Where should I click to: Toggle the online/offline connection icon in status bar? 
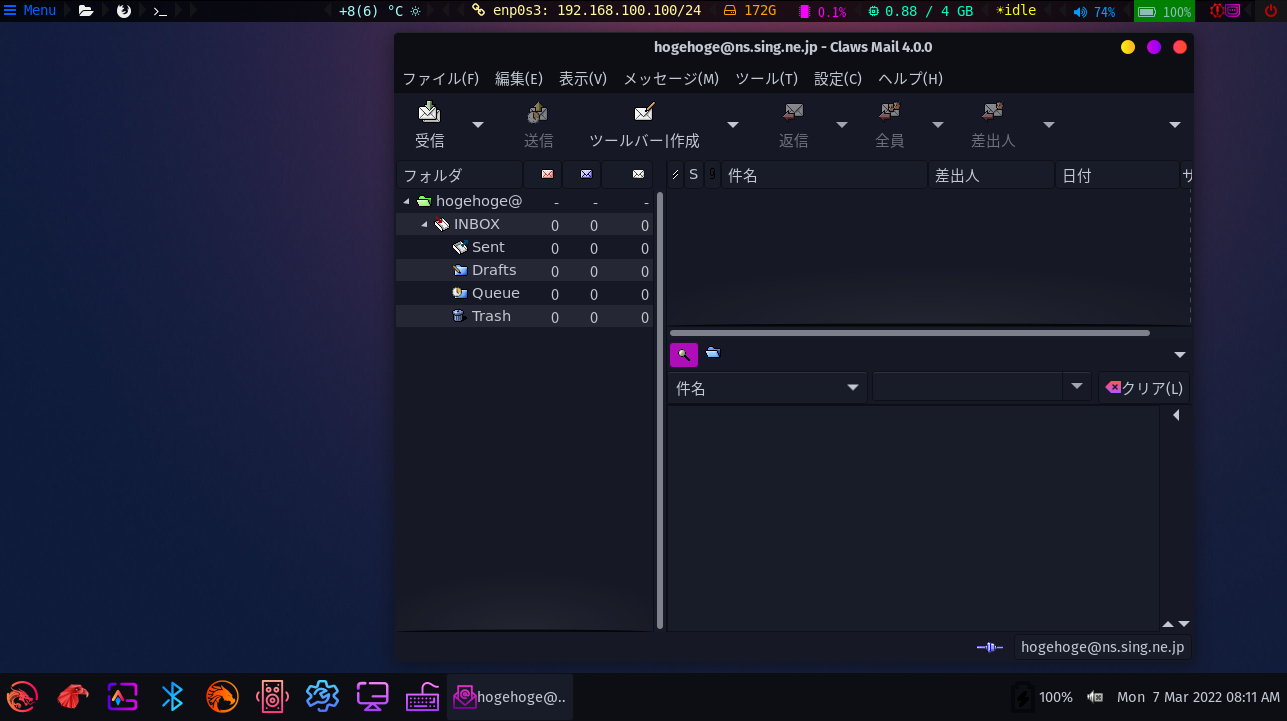tap(990, 647)
